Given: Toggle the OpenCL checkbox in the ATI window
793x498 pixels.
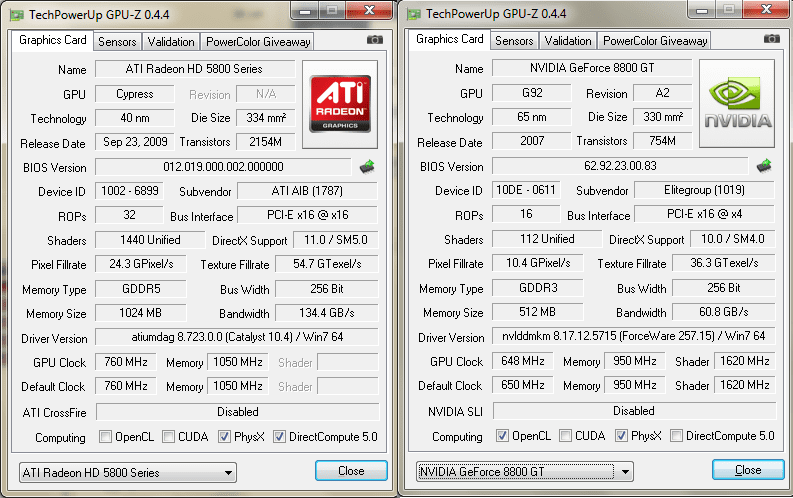Looking at the screenshot, I should [x=105, y=436].
